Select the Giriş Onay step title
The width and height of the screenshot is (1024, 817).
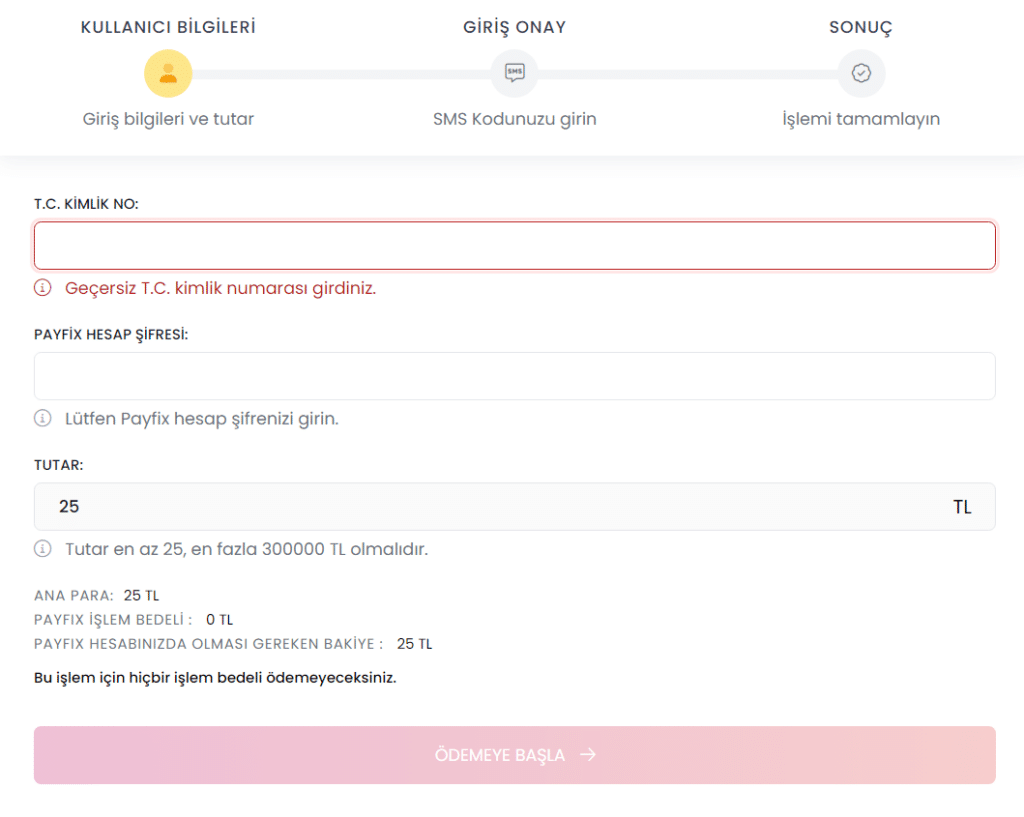click(x=515, y=27)
